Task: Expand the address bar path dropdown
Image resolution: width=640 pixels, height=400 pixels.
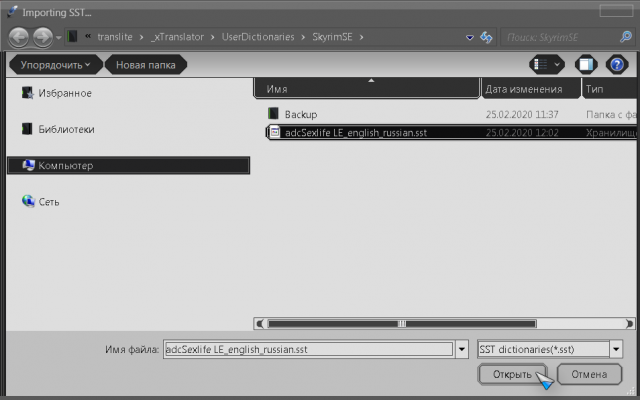Action: click(470, 37)
